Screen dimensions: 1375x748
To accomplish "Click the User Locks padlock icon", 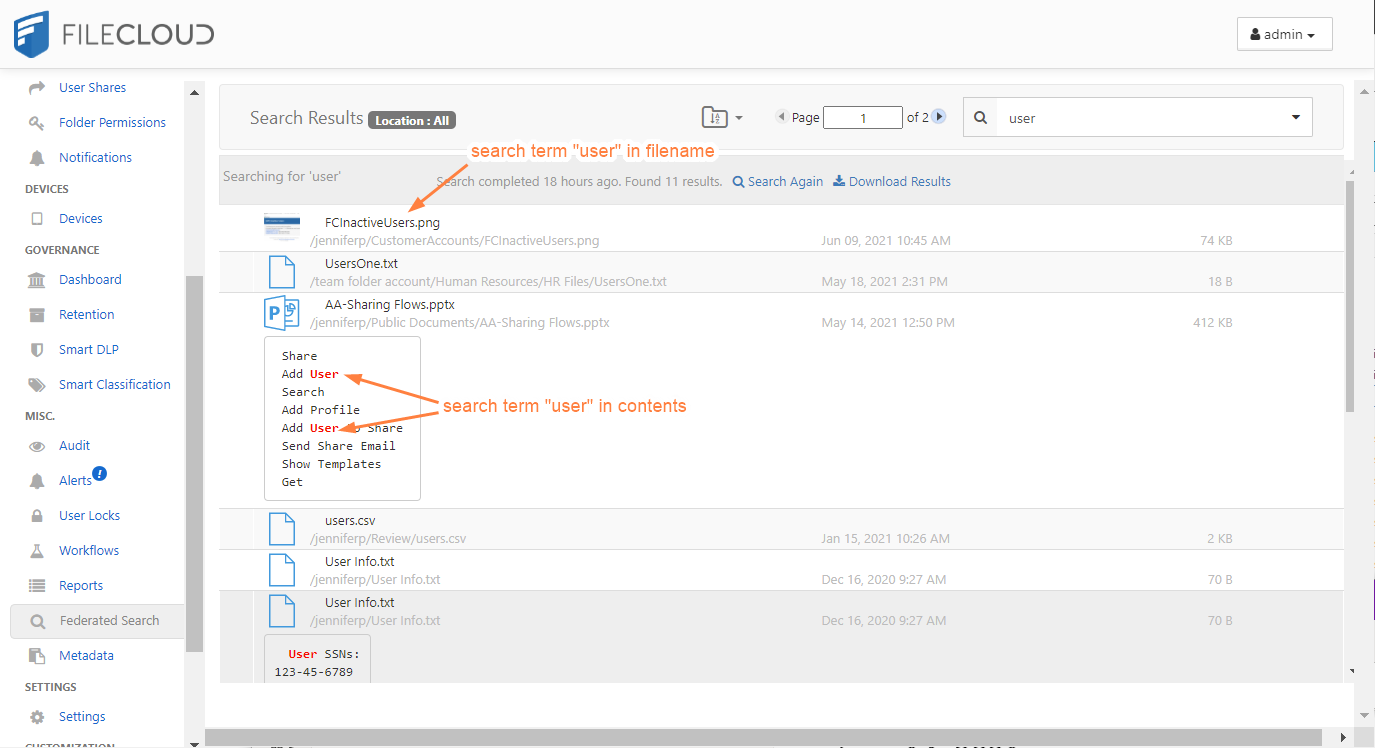I will point(37,516).
